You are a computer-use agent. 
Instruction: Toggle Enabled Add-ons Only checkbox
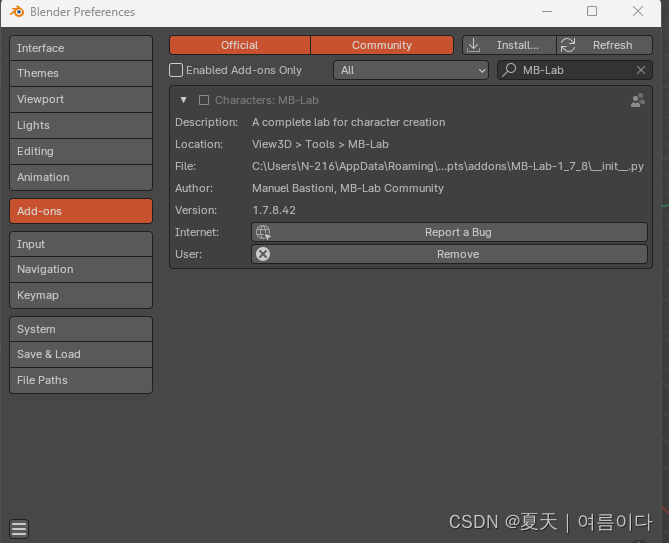coord(176,70)
